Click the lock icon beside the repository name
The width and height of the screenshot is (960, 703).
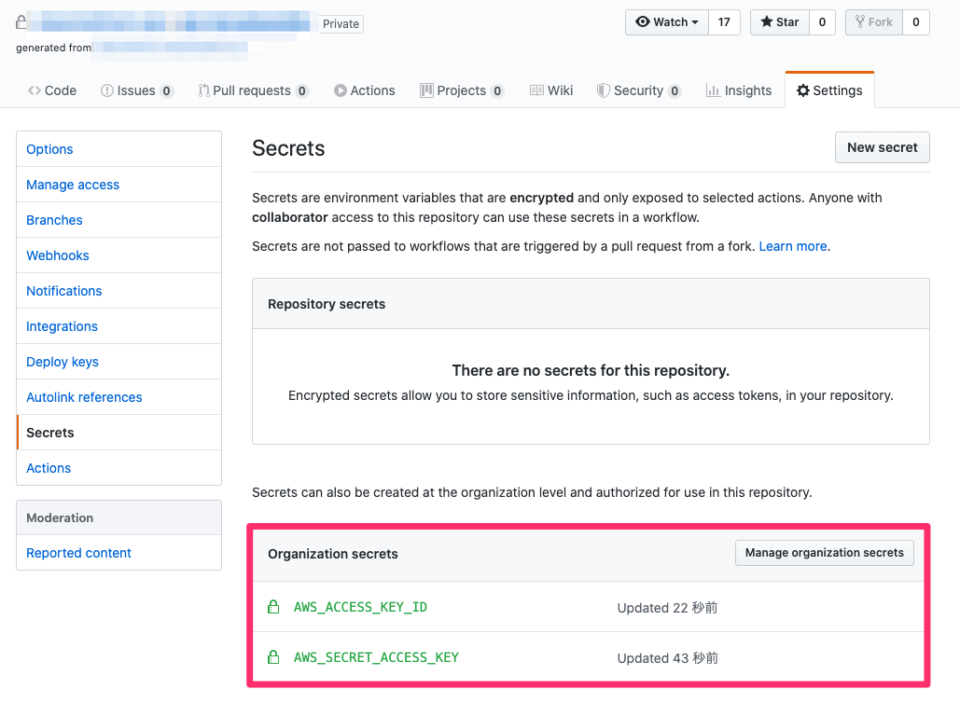pyautogui.click(x=21, y=23)
